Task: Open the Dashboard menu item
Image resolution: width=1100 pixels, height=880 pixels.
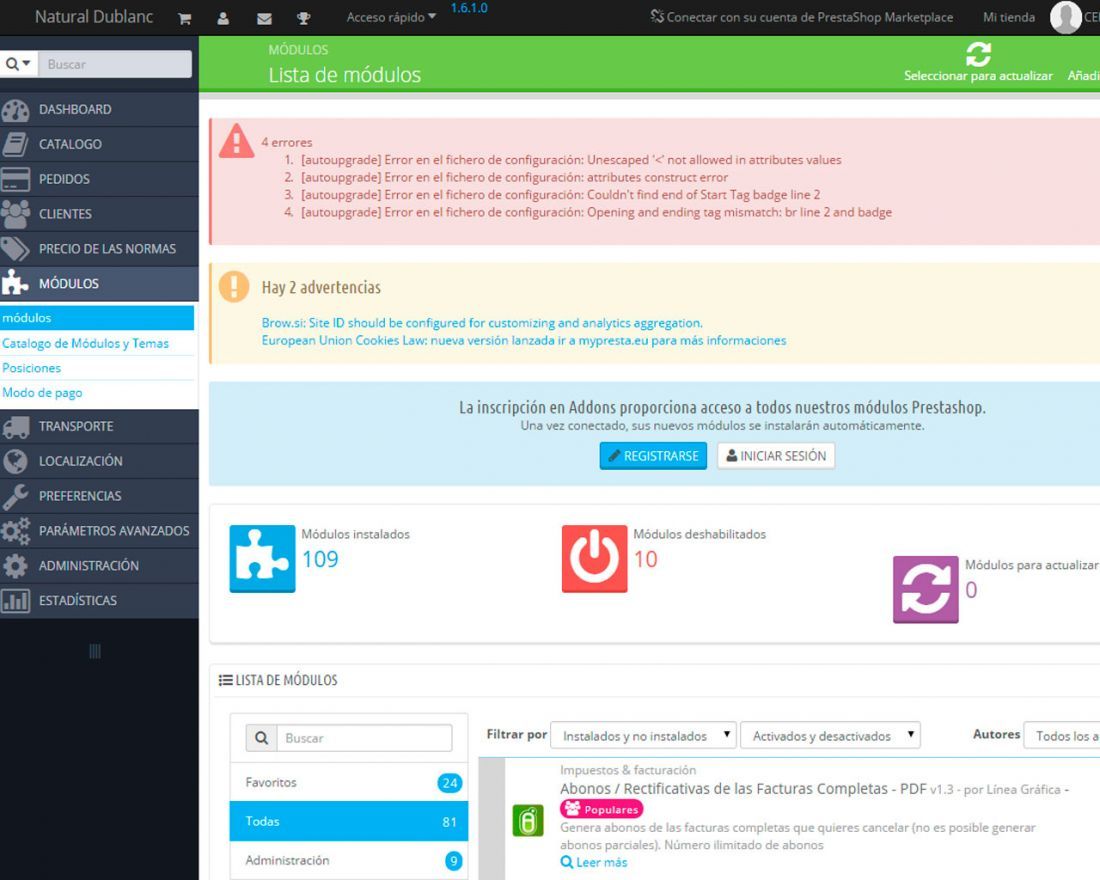Action: (x=99, y=109)
